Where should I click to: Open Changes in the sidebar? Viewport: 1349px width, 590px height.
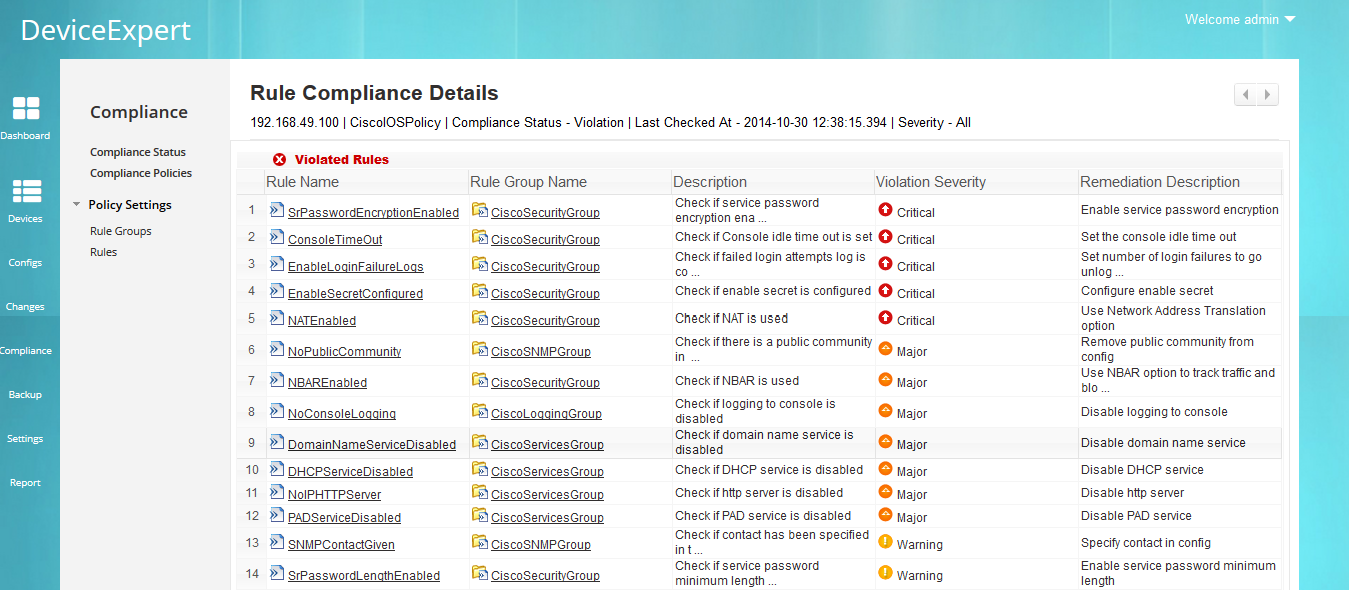(x=26, y=307)
